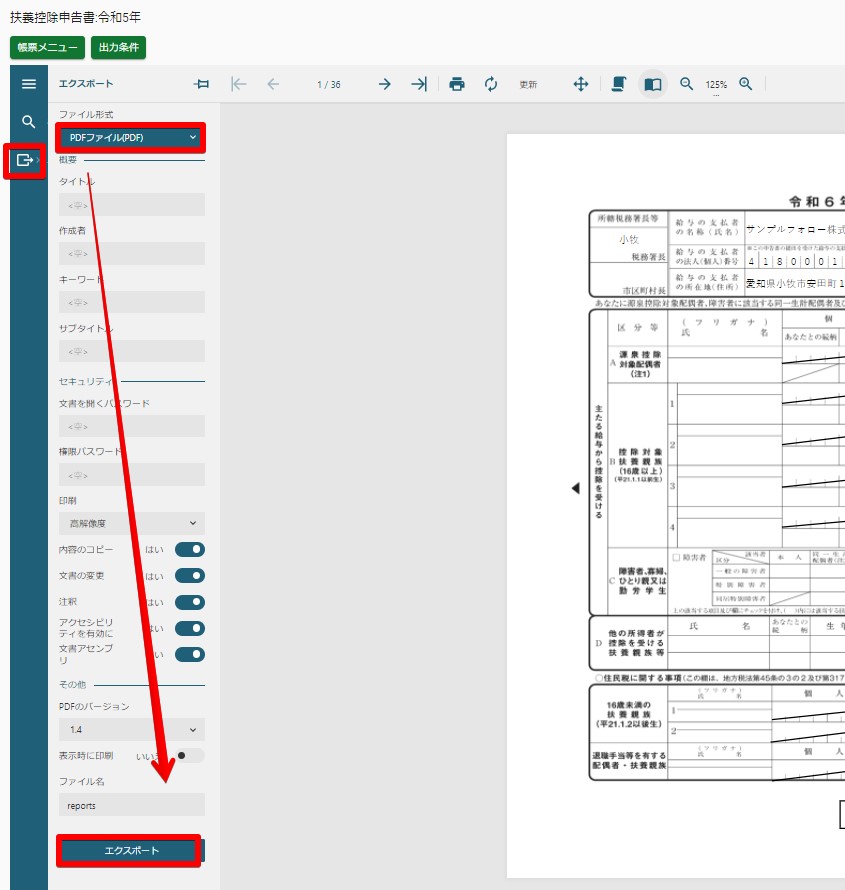Jump to last page of report
This screenshot has width=845, height=890.
click(419, 84)
